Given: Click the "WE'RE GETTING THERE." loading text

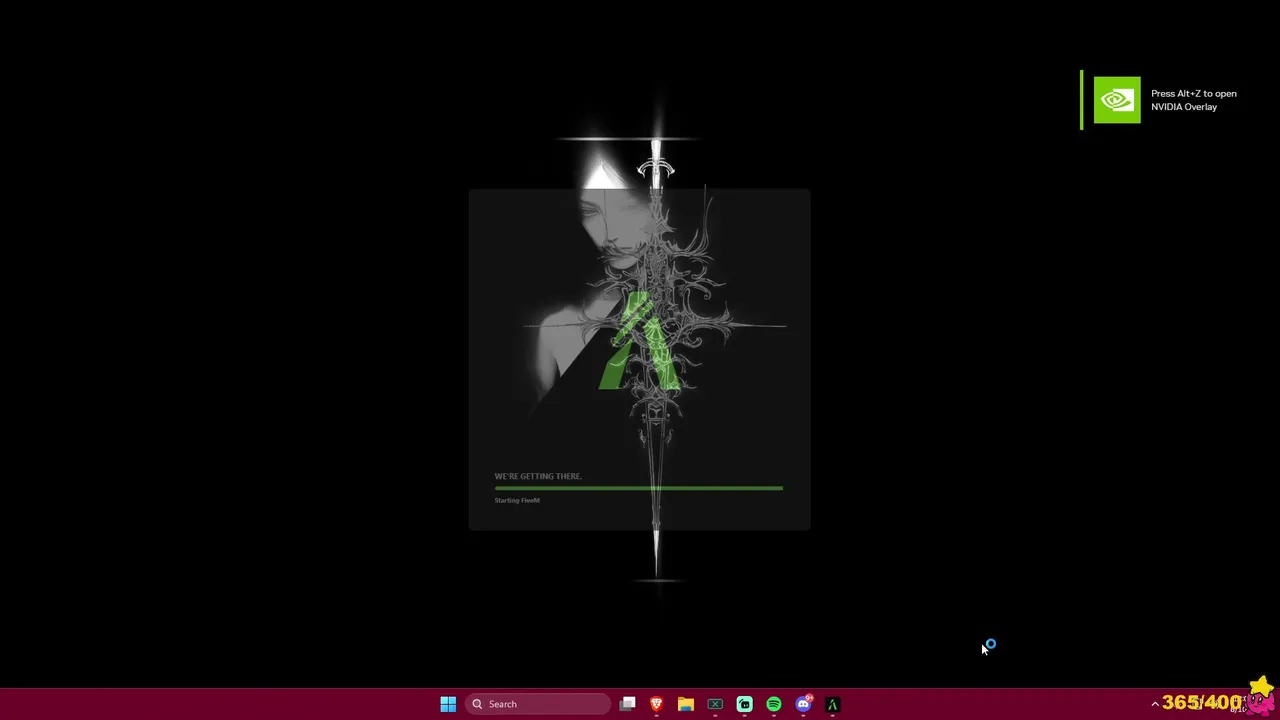Looking at the screenshot, I should point(538,476).
